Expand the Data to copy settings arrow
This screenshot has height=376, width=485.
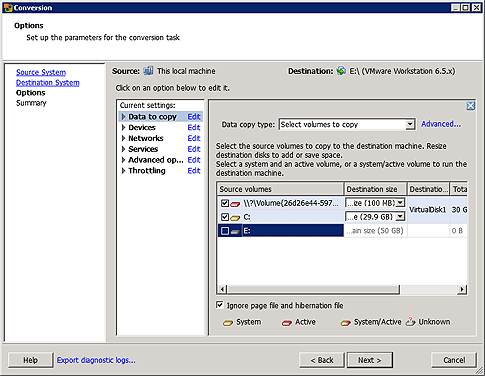click(123, 117)
